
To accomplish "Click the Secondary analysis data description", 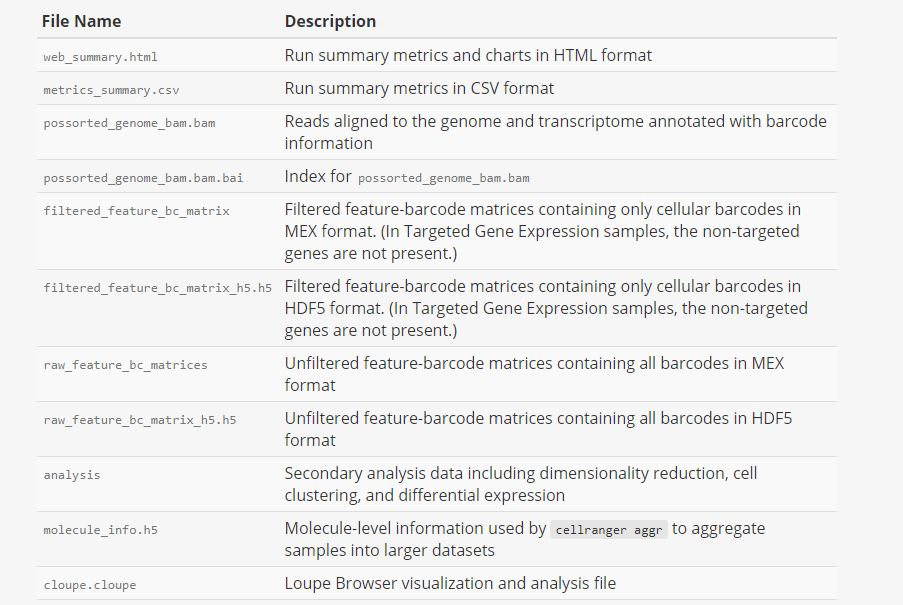I will 521,484.
